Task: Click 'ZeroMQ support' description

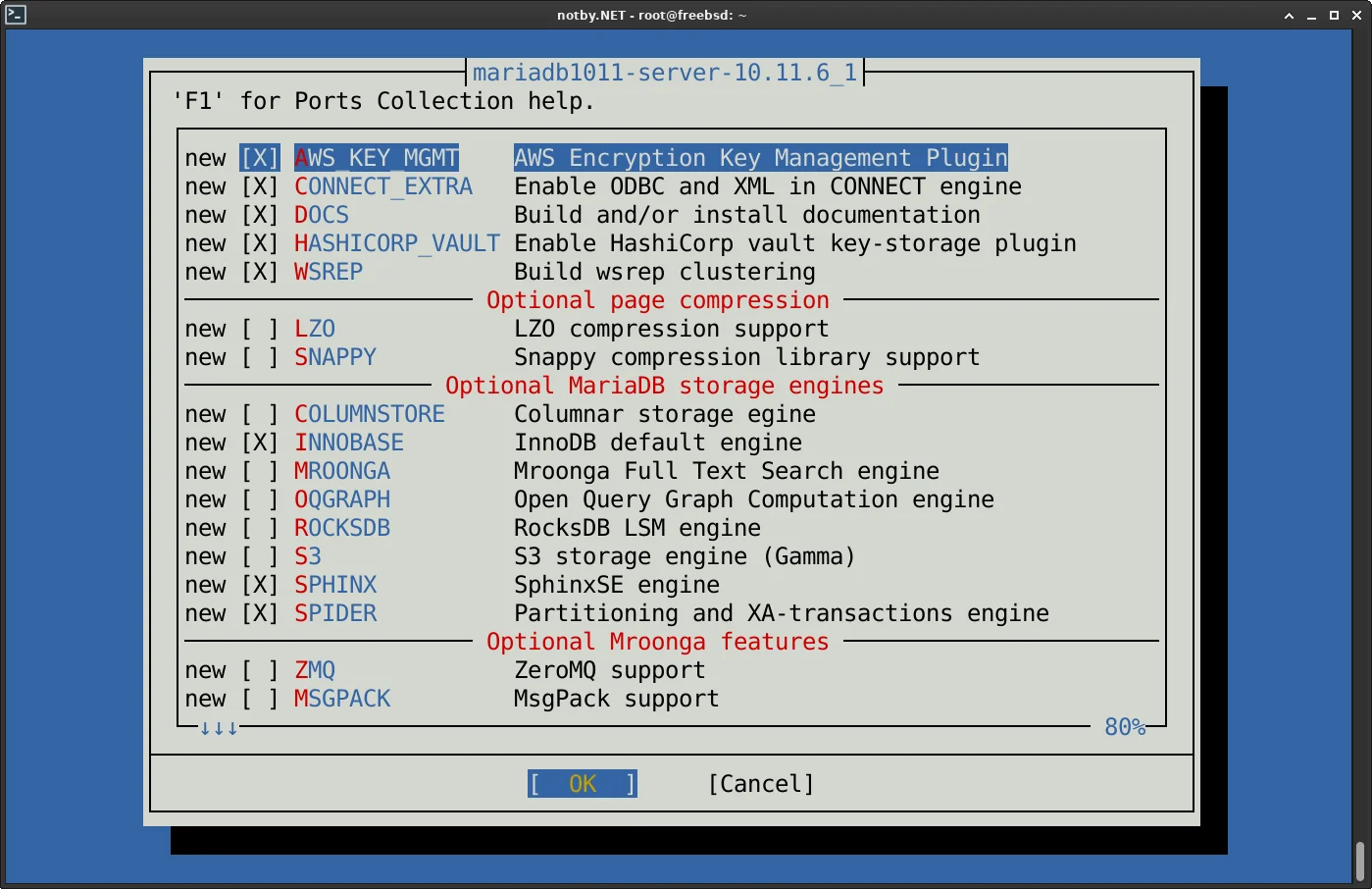Action: (610, 670)
